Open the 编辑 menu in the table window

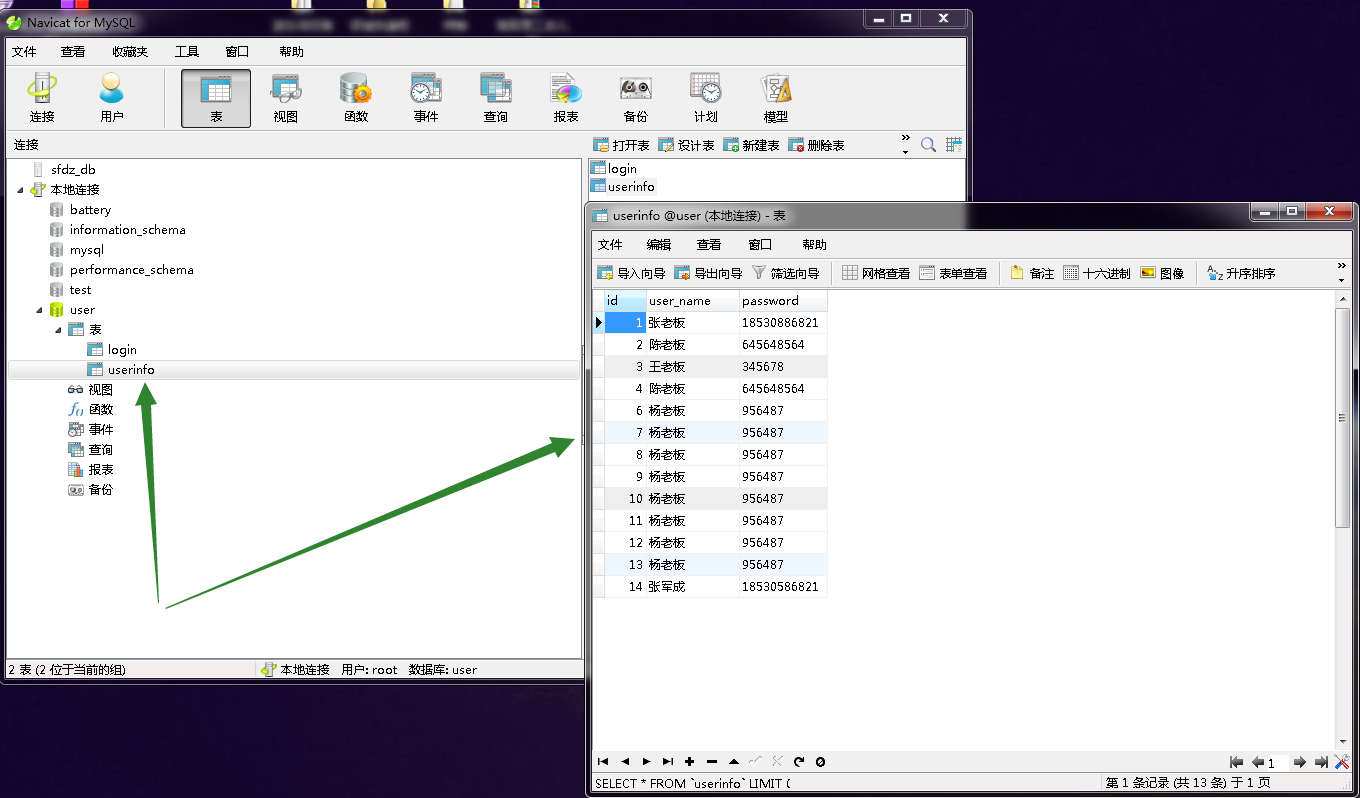(x=658, y=244)
